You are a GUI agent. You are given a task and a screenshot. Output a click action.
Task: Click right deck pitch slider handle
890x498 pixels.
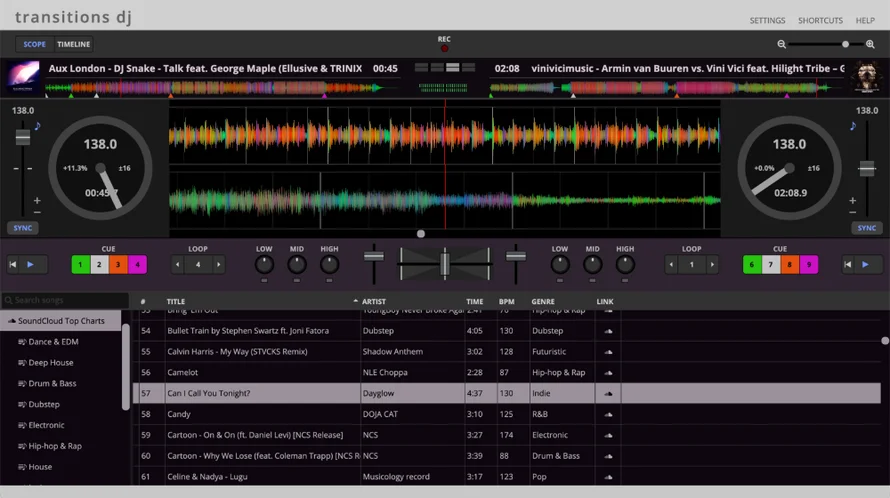pyautogui.click(x=867, y=169)
